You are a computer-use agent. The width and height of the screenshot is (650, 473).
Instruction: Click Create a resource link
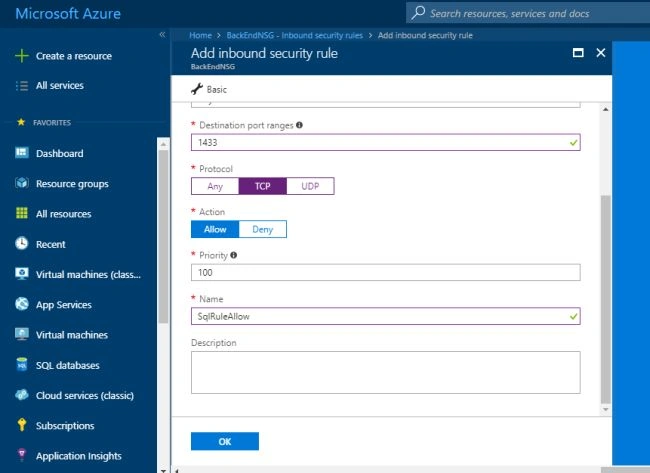click(x=74, y=56)
